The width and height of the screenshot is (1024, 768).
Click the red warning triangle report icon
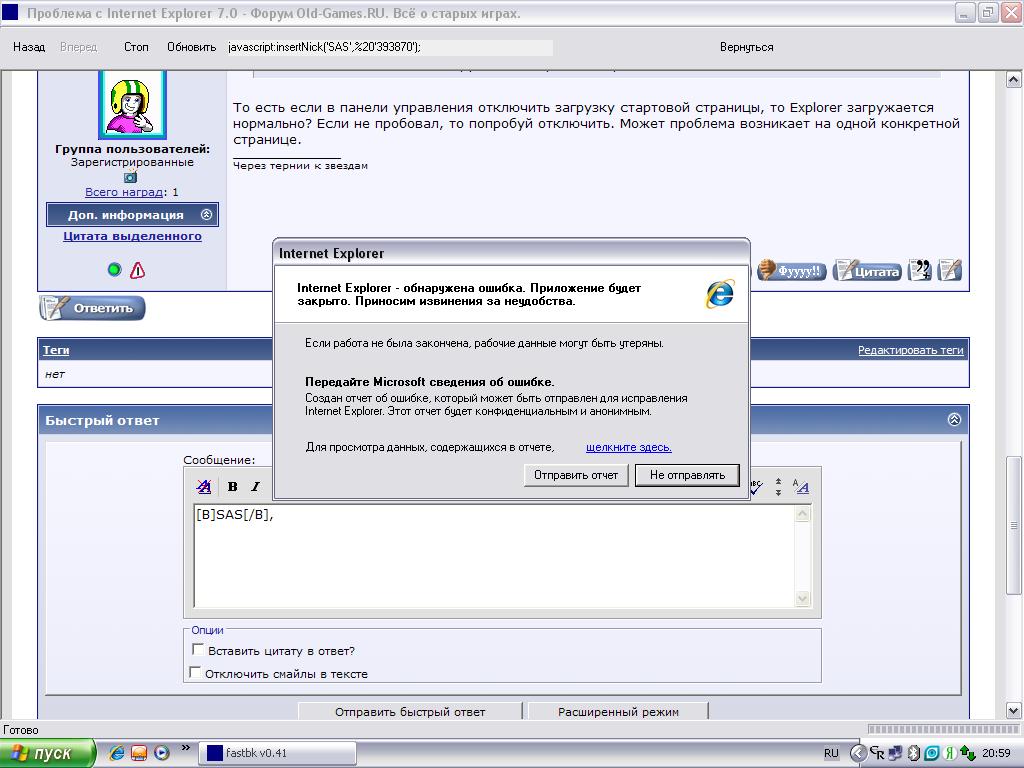(137, 270)
